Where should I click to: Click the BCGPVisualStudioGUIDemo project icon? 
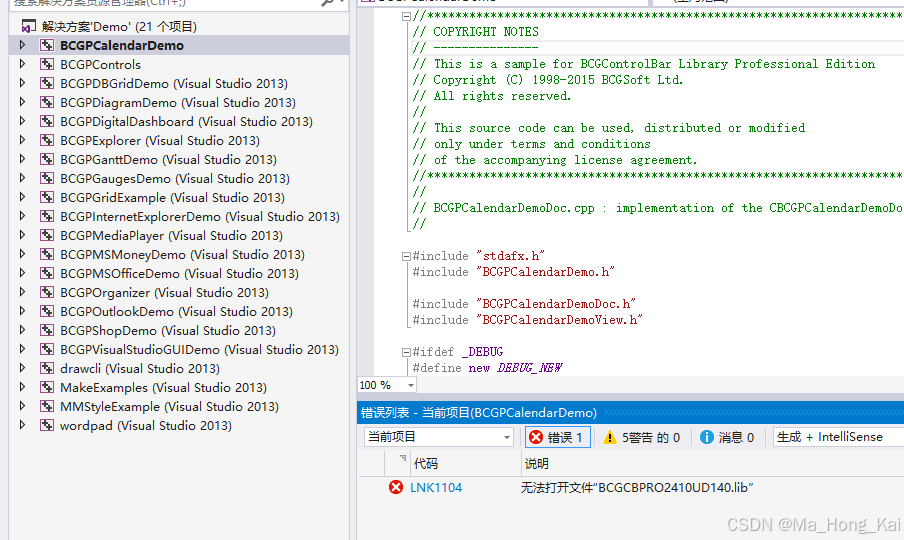pos(47,349)
